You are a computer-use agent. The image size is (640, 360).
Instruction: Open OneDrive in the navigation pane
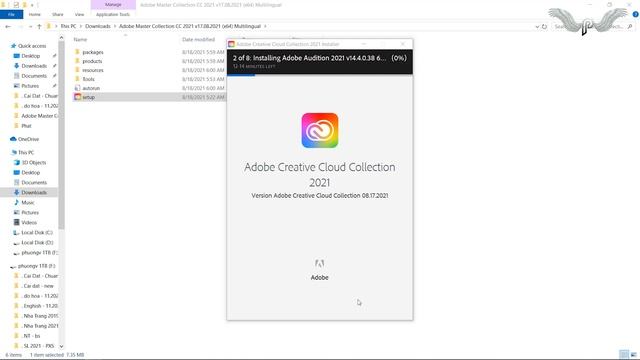pos(28,139)
